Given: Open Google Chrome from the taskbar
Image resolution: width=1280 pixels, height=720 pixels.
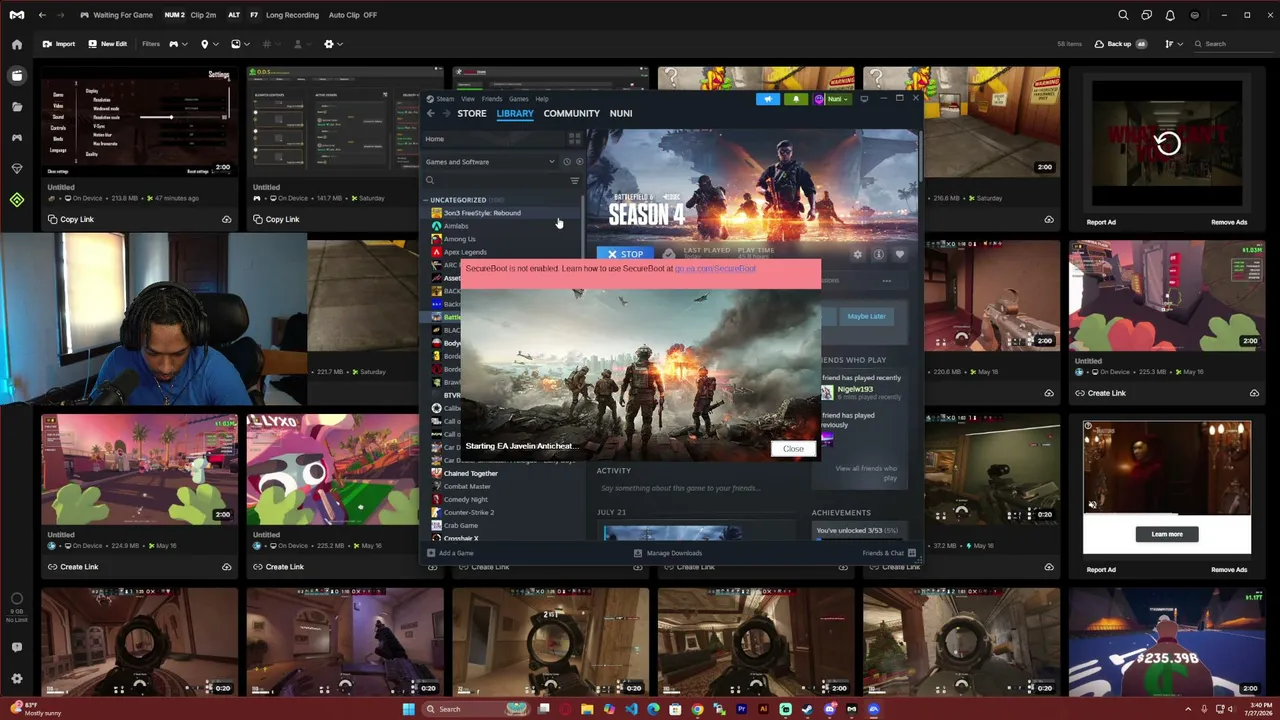Looking at the screenshot, I should coord(697,709).
